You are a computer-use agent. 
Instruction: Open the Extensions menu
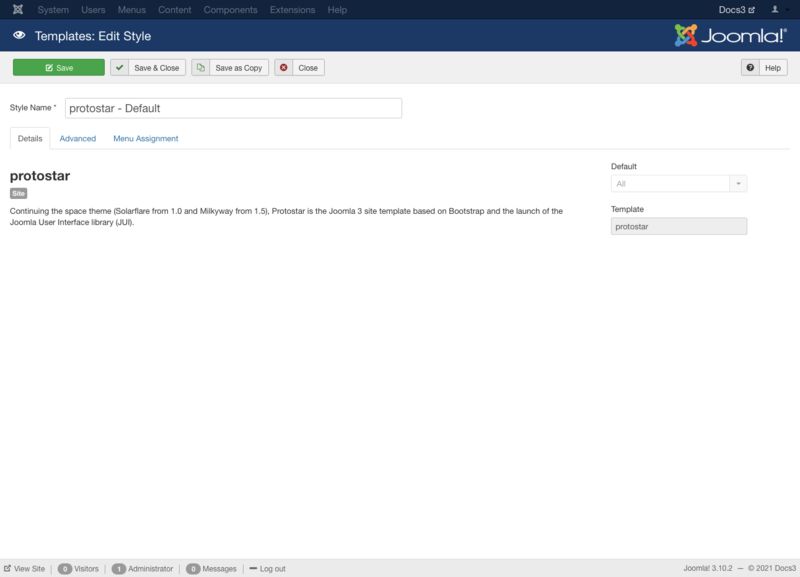(292, 10)
